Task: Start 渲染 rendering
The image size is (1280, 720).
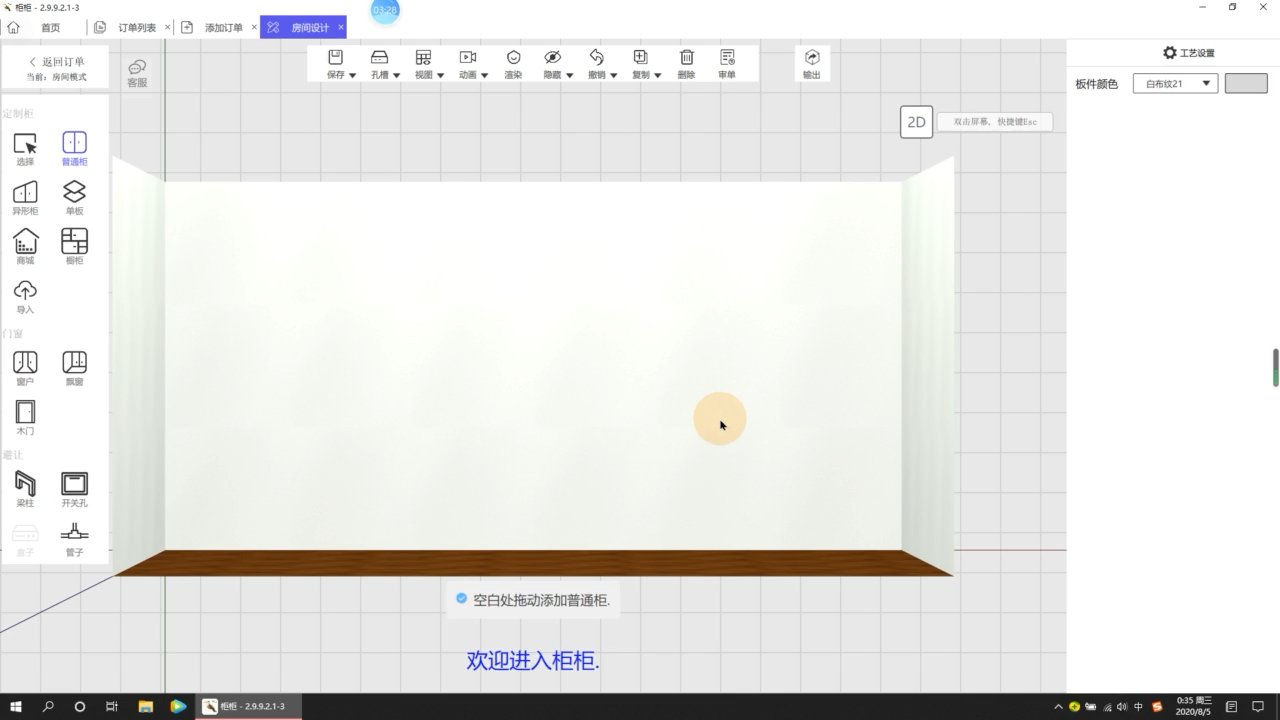Action: [x=513, y=64]
